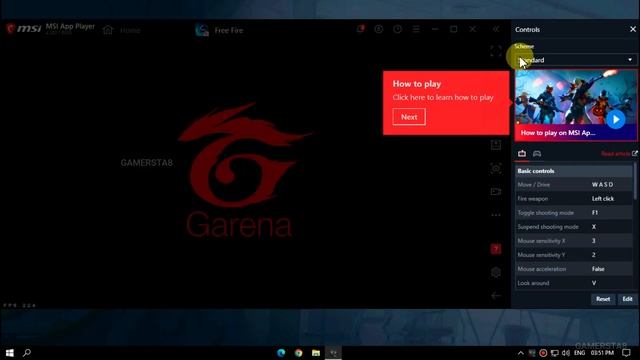Screen dimensions: 640x360
Task: Click the MSI App Player taskbar icon
Action: [333, 353]
